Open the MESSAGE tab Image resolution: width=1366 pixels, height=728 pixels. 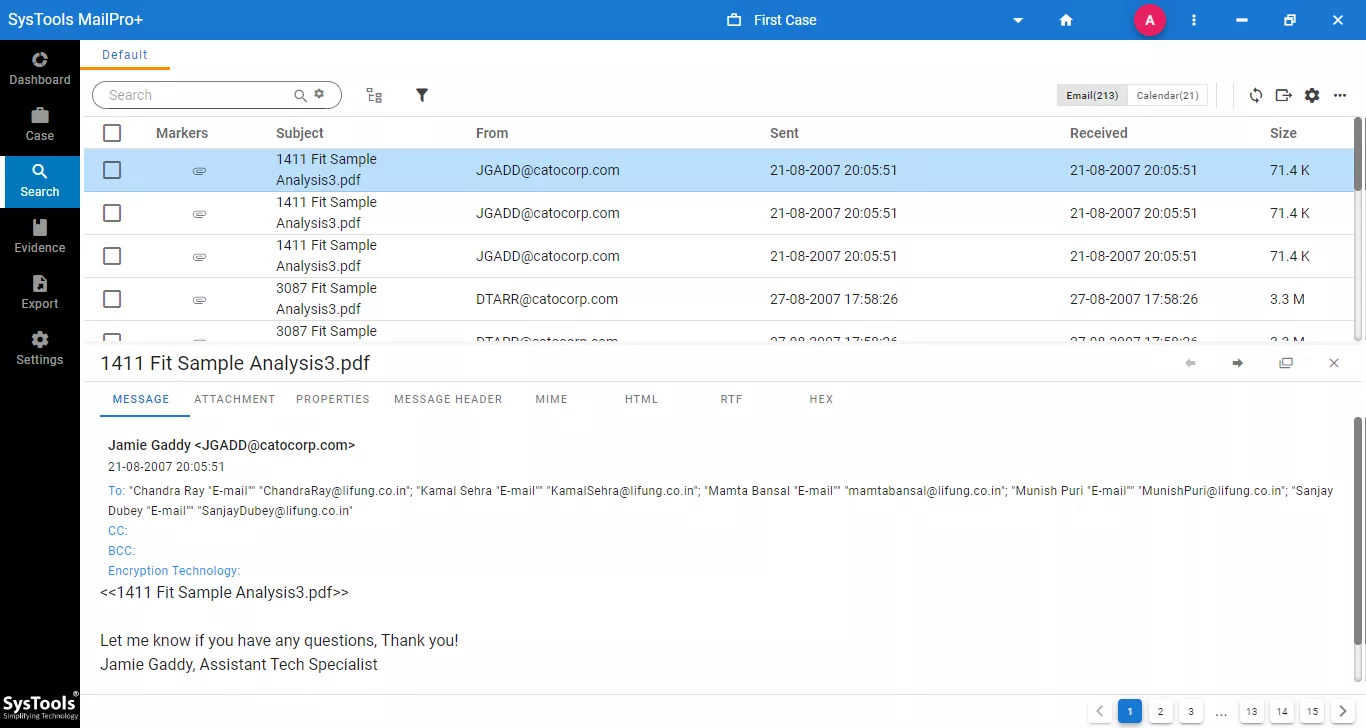(x=141, y=399)
